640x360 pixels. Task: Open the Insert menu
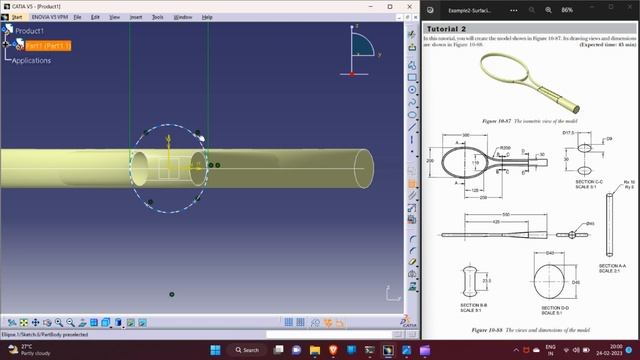136,17
